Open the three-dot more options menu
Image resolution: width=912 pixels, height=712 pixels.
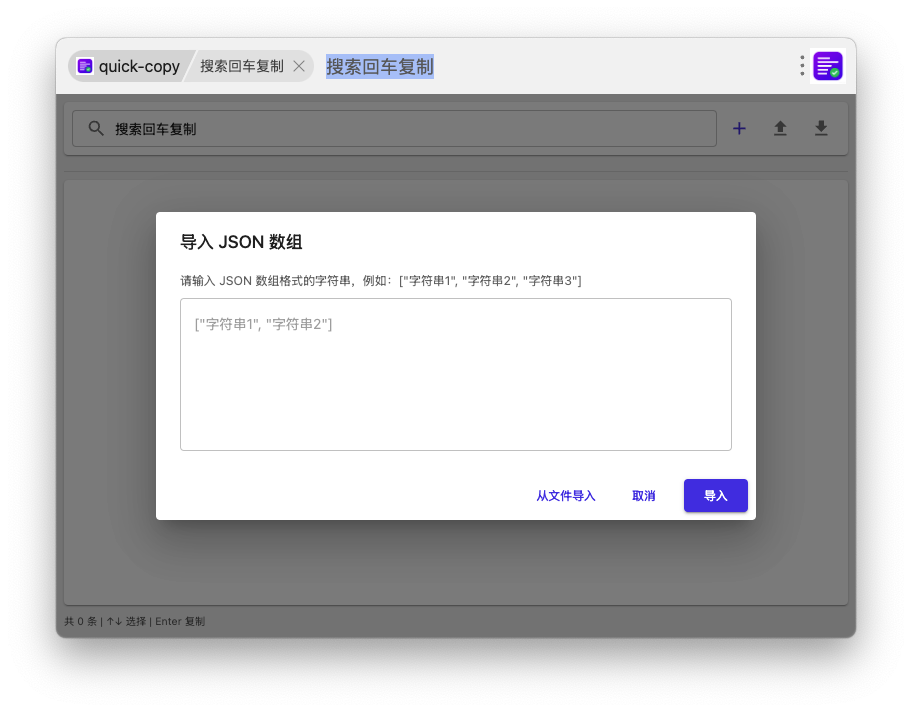pyautogui.click(x=802, y=66)
